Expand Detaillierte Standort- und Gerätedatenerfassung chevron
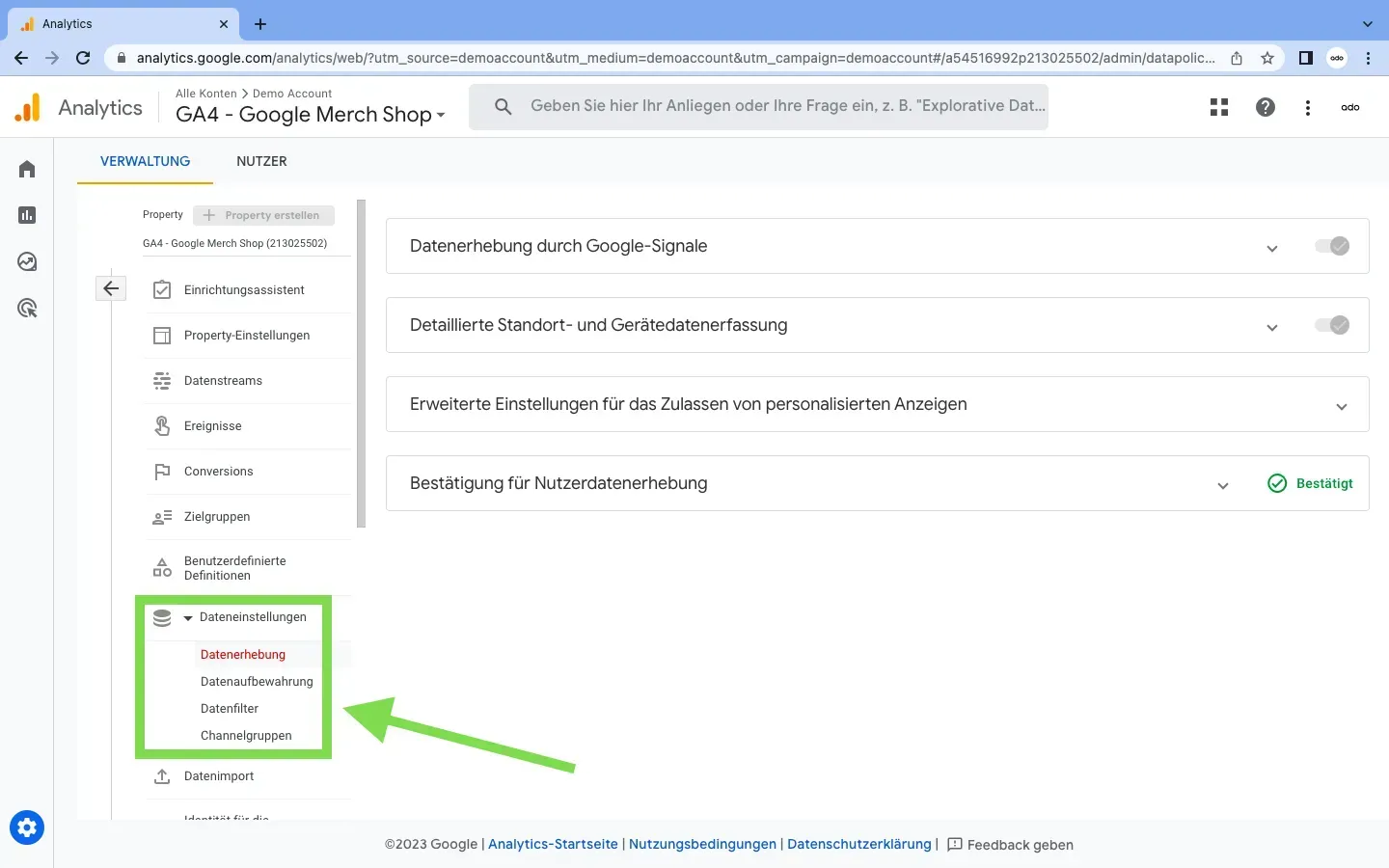The image size is (1389, 868). [1272, 327]
